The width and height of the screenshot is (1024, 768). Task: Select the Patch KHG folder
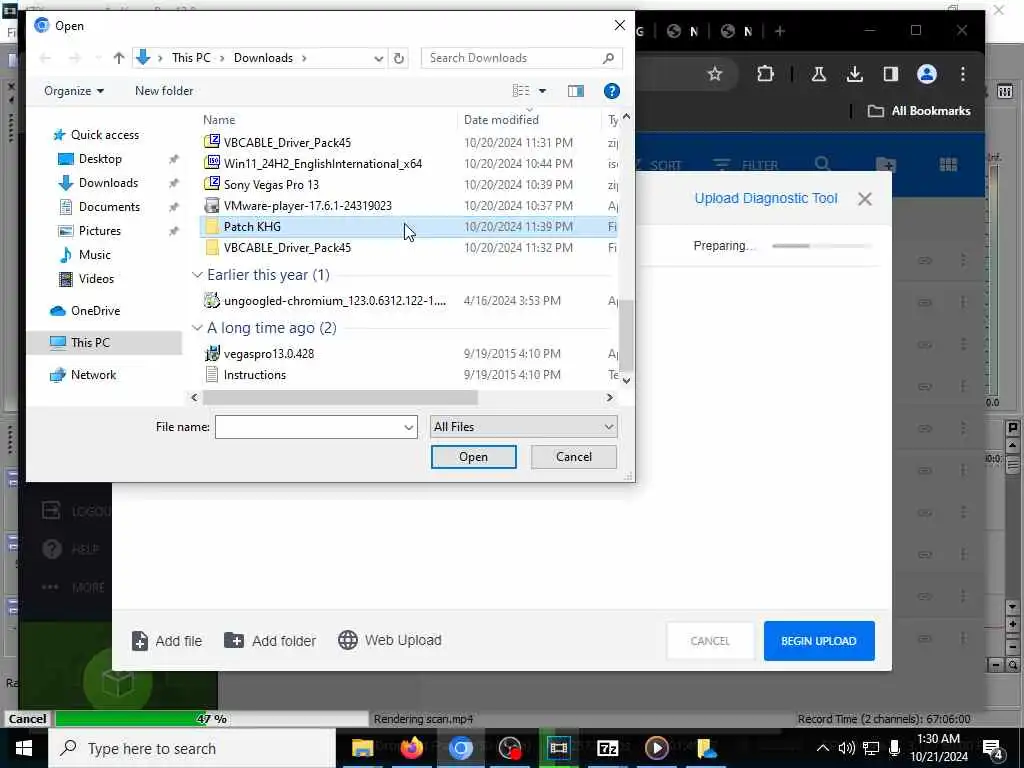408,227
